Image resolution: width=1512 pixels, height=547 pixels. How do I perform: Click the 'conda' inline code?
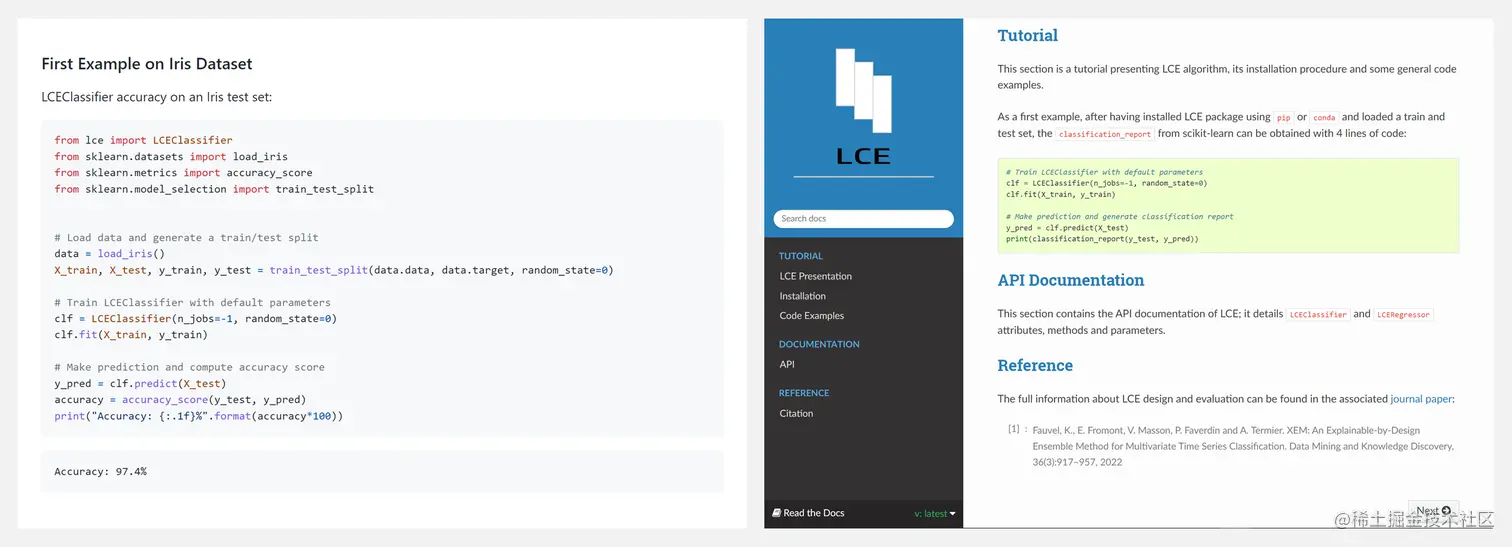[1324, 117]
